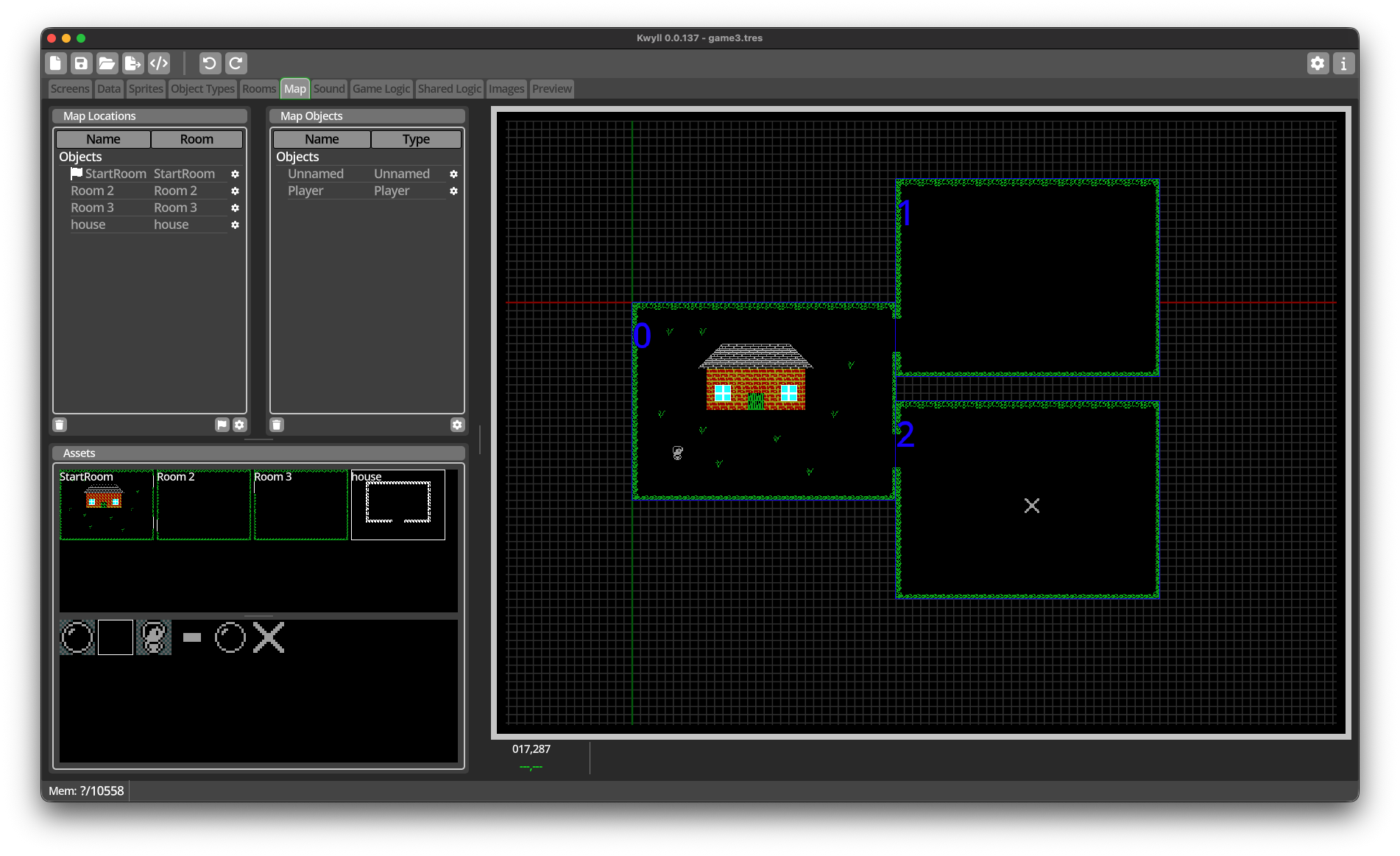Show the info panel icon
The width and height of the screenshot is (1400, 856).
point(1343,63)
